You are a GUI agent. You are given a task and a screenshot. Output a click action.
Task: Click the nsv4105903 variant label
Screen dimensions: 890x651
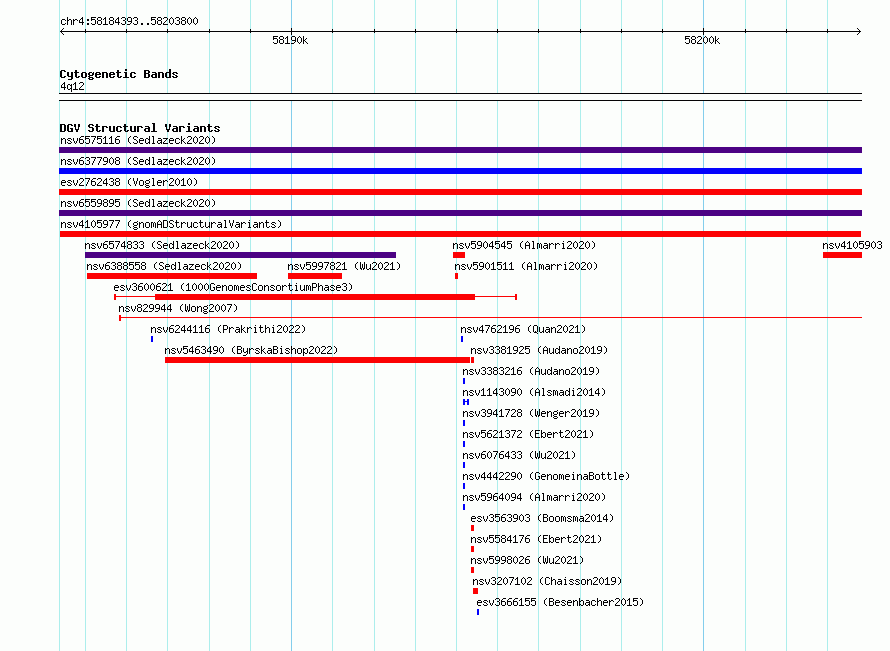852,245
